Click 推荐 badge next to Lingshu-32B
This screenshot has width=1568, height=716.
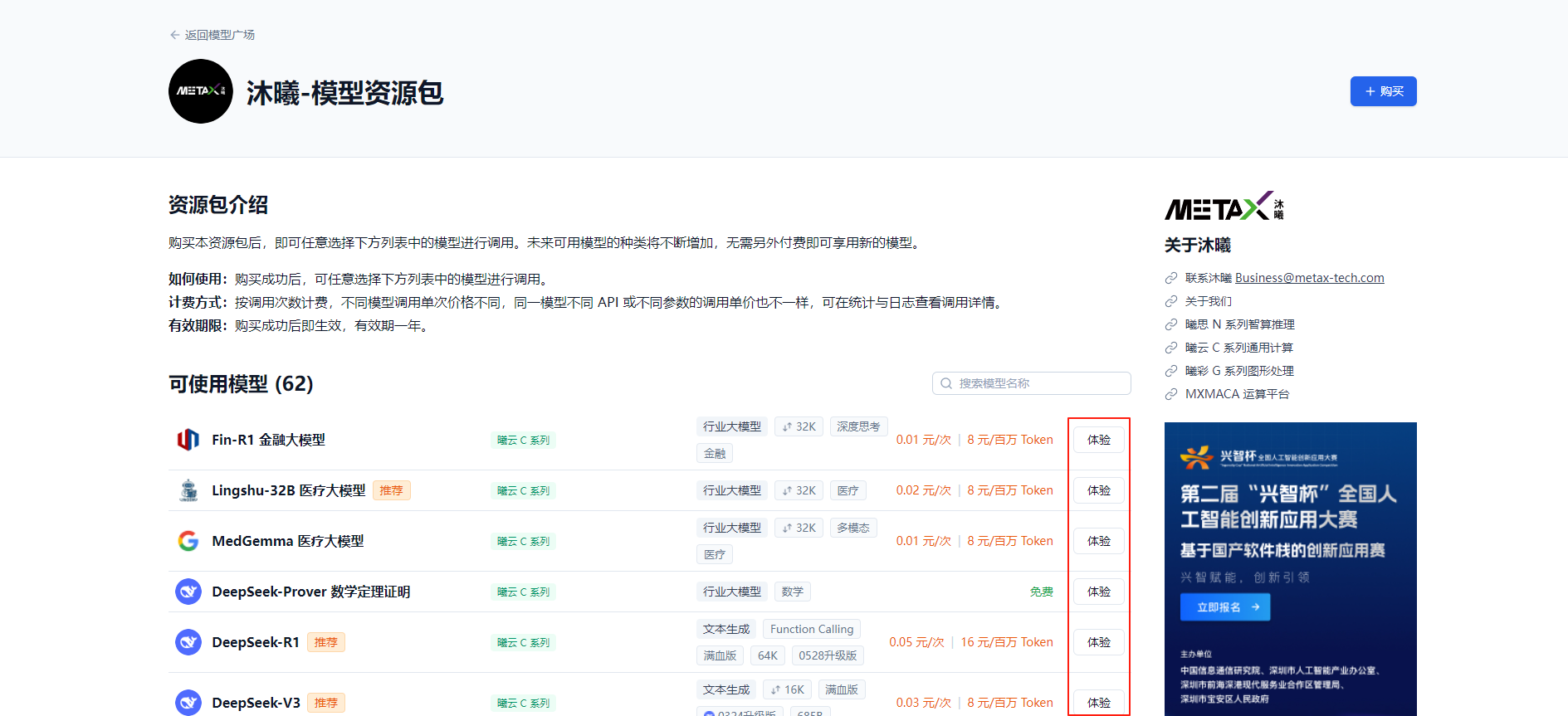391,490
